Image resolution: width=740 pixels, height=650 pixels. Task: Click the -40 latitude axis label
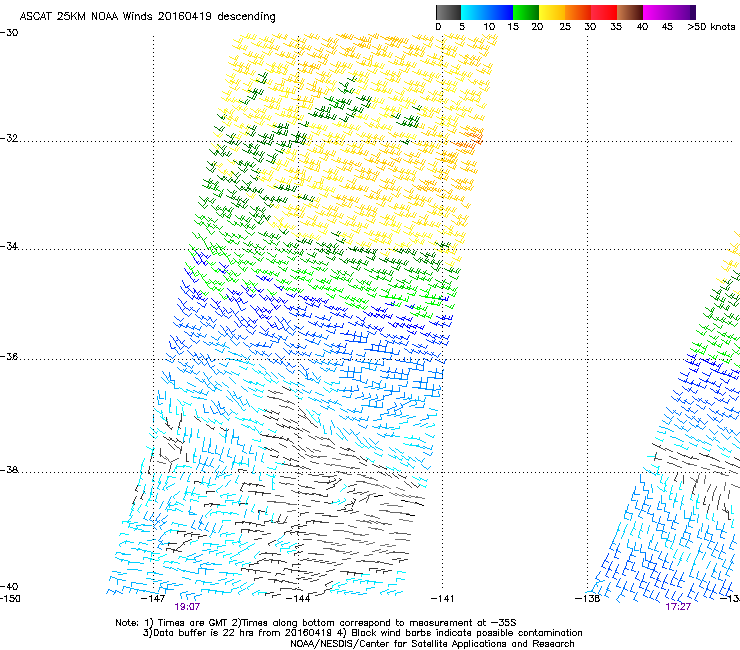coord(9,586)
